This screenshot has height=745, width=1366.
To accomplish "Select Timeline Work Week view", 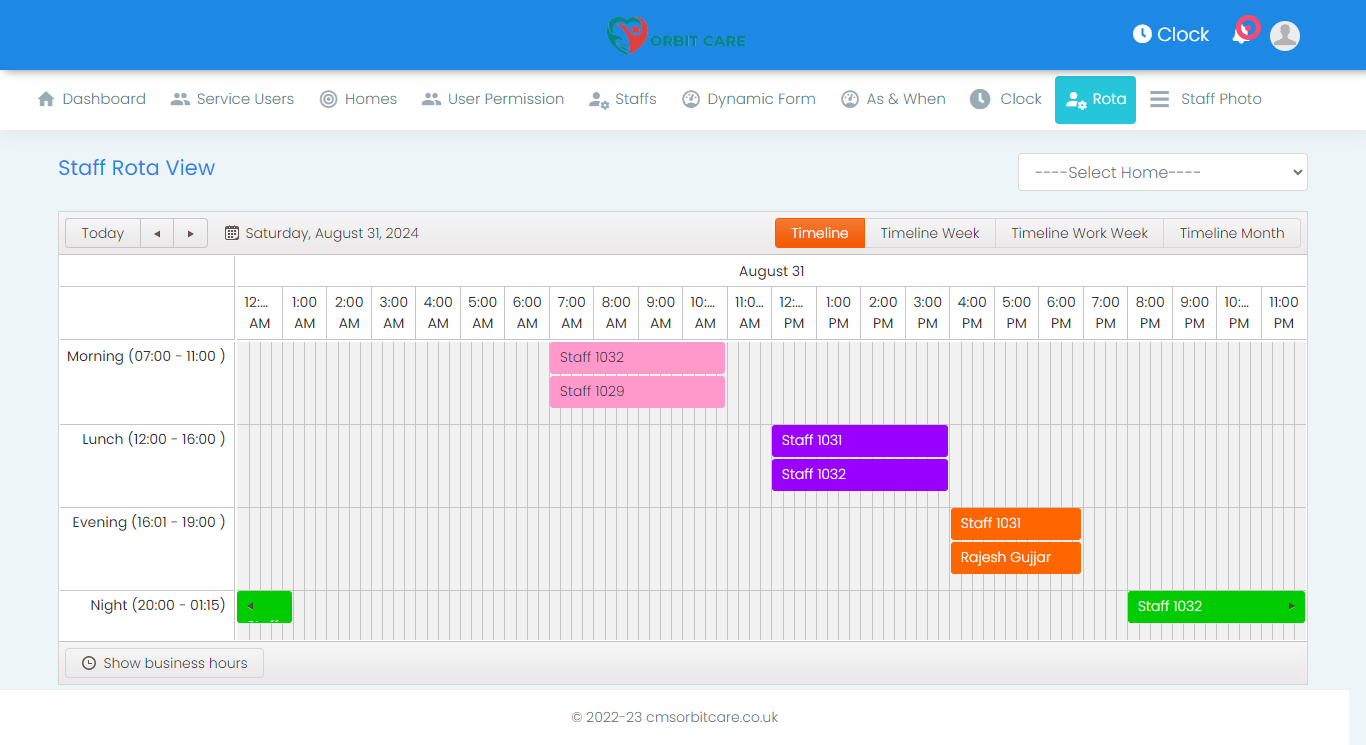I will click(x=1079, y=233).
